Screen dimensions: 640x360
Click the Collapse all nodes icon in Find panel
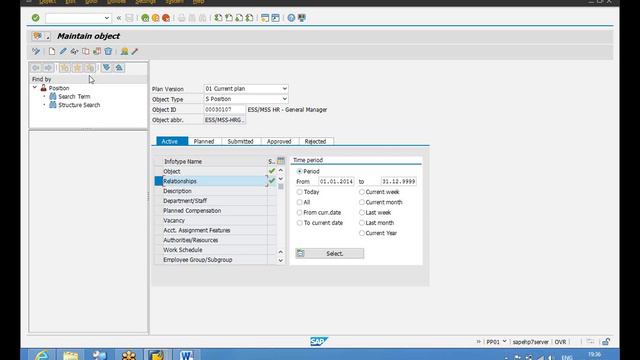point(119,68)
